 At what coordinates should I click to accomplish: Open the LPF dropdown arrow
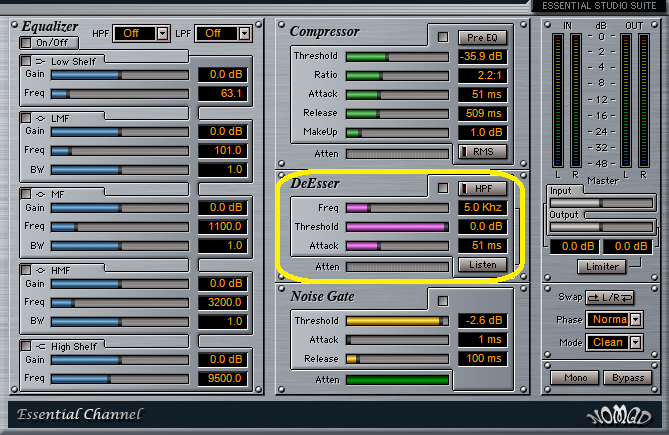[x=244, y=33]
